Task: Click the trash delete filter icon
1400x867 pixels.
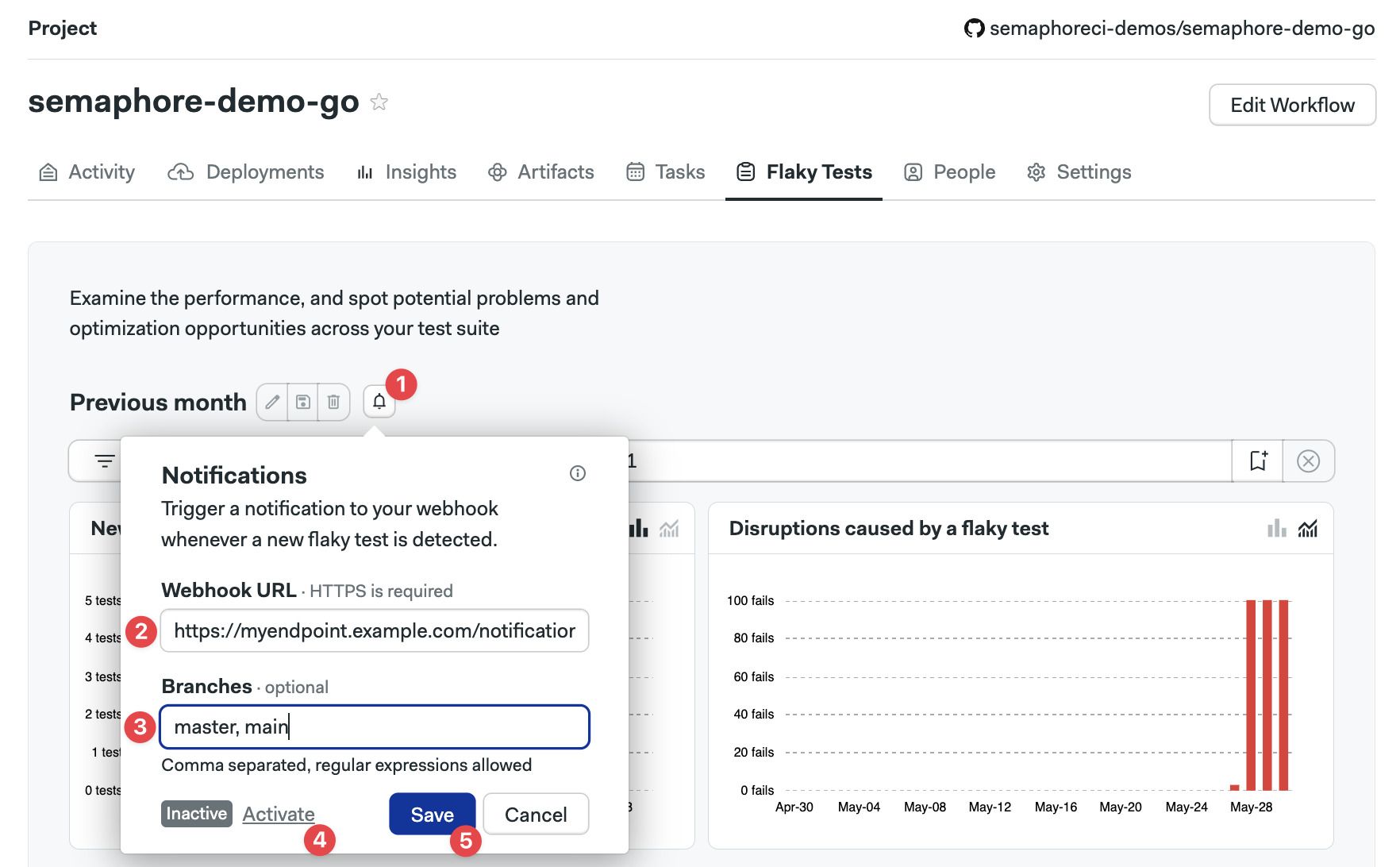Action: [334, 402]
